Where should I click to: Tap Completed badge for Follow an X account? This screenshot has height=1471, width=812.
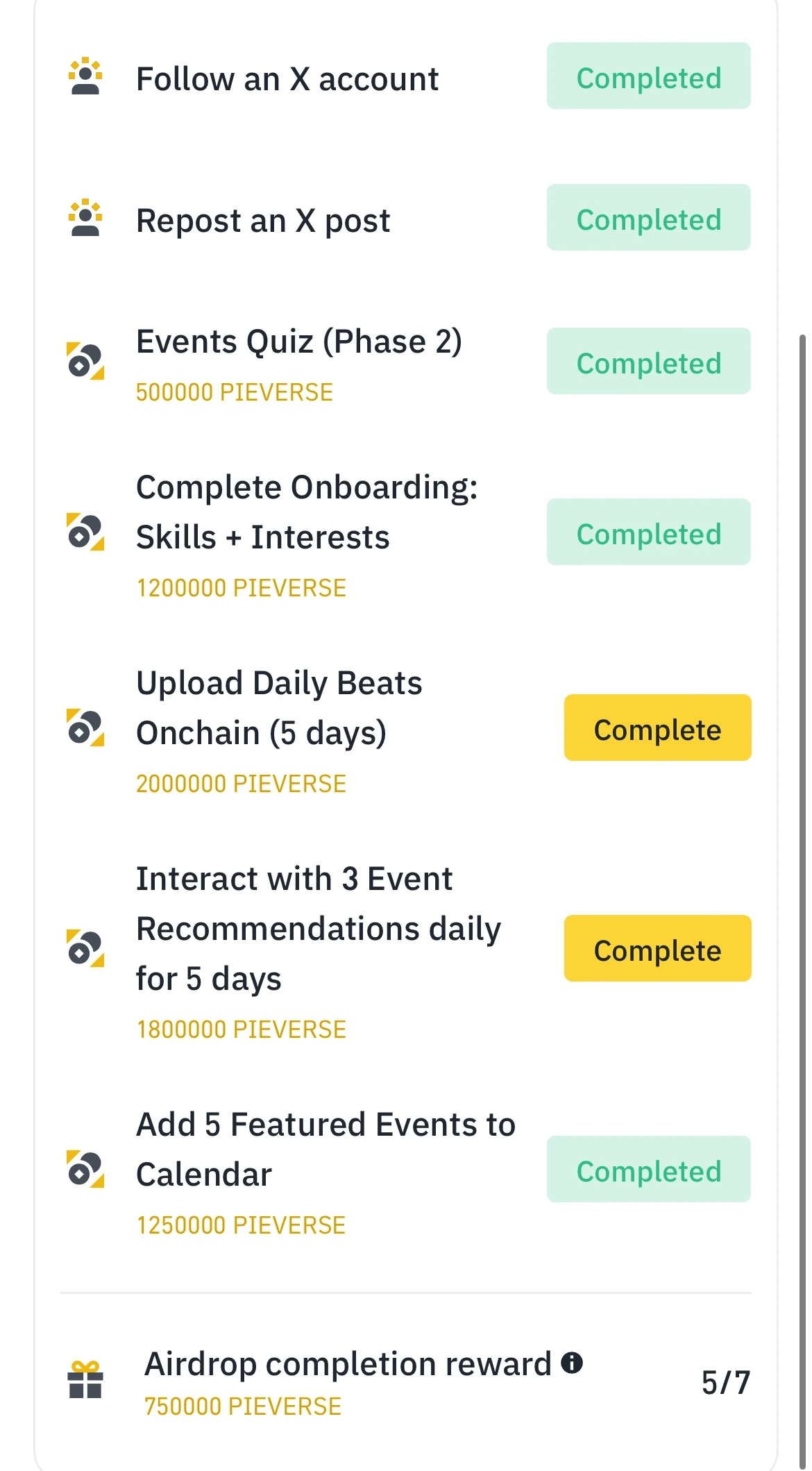(648, 76)
